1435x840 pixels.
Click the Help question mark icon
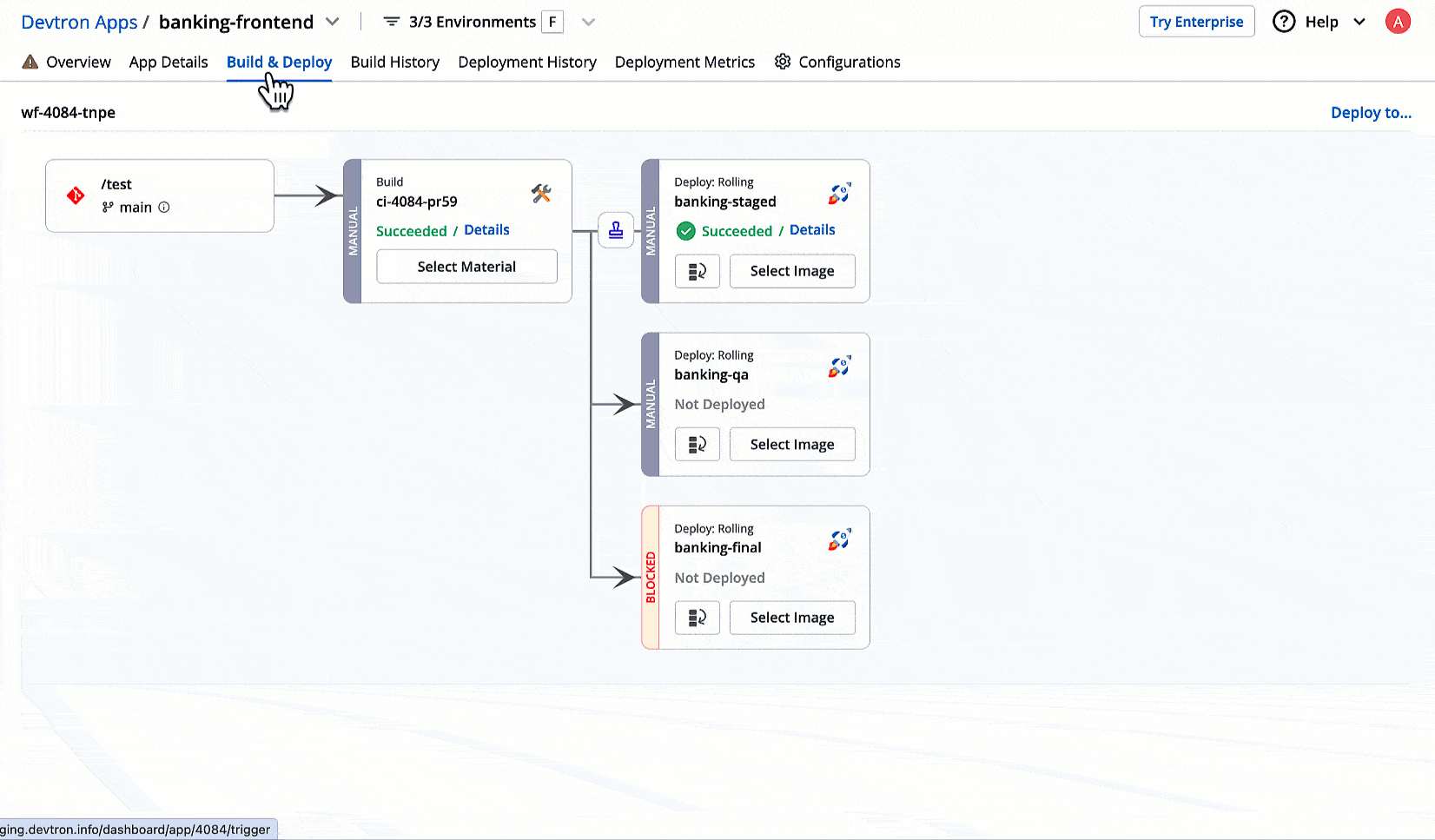(x=1283, y=22)
